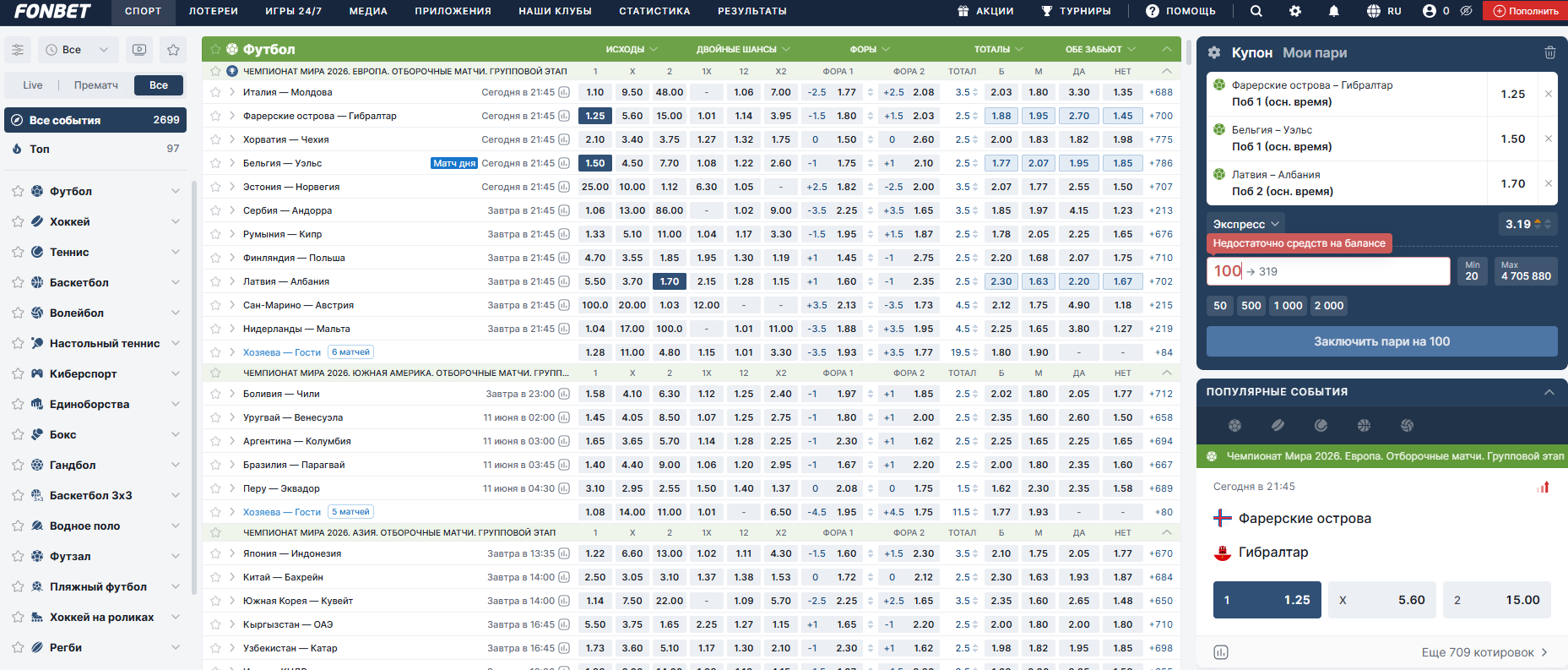Open СТАТИСТИКА menu item
Screen dimensions: 1568x670
tap(654, 11)
